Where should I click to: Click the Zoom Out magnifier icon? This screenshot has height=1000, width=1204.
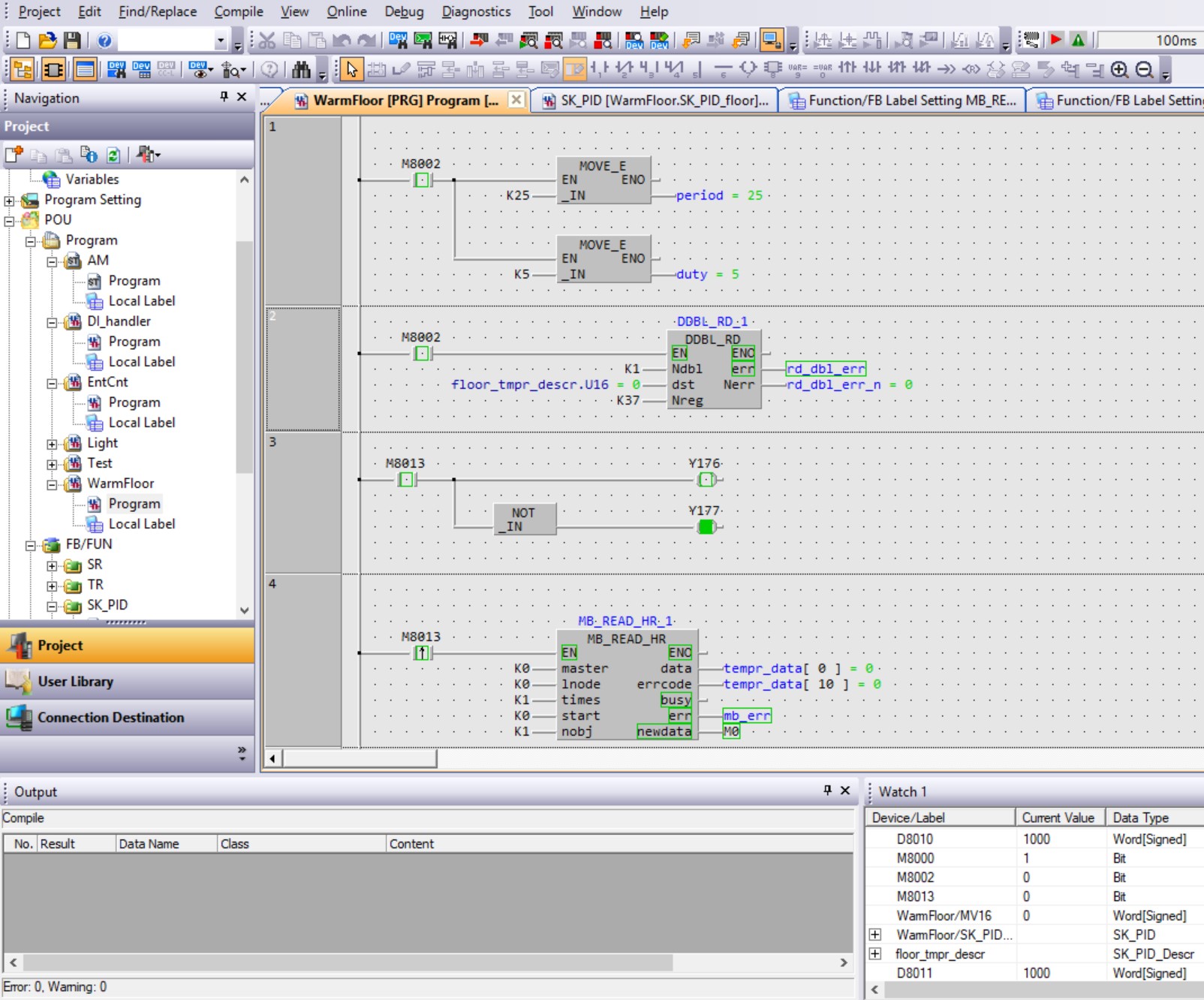[1144, 70]
